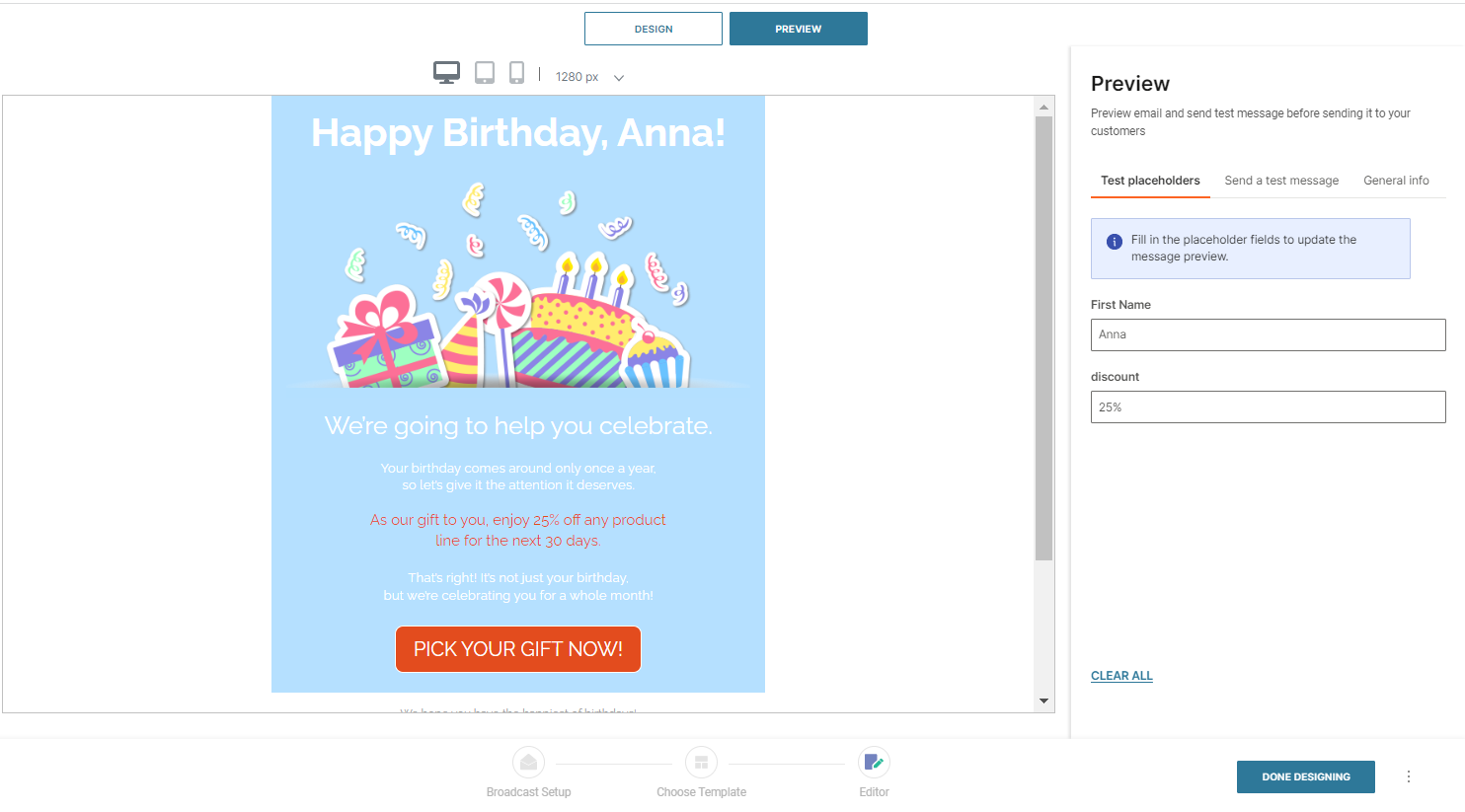Screen dimensions: 1465x812
Task: Click the PICK YOUR GIFT NOW! button
Action: pyautogui.click(x=517, y=648)
